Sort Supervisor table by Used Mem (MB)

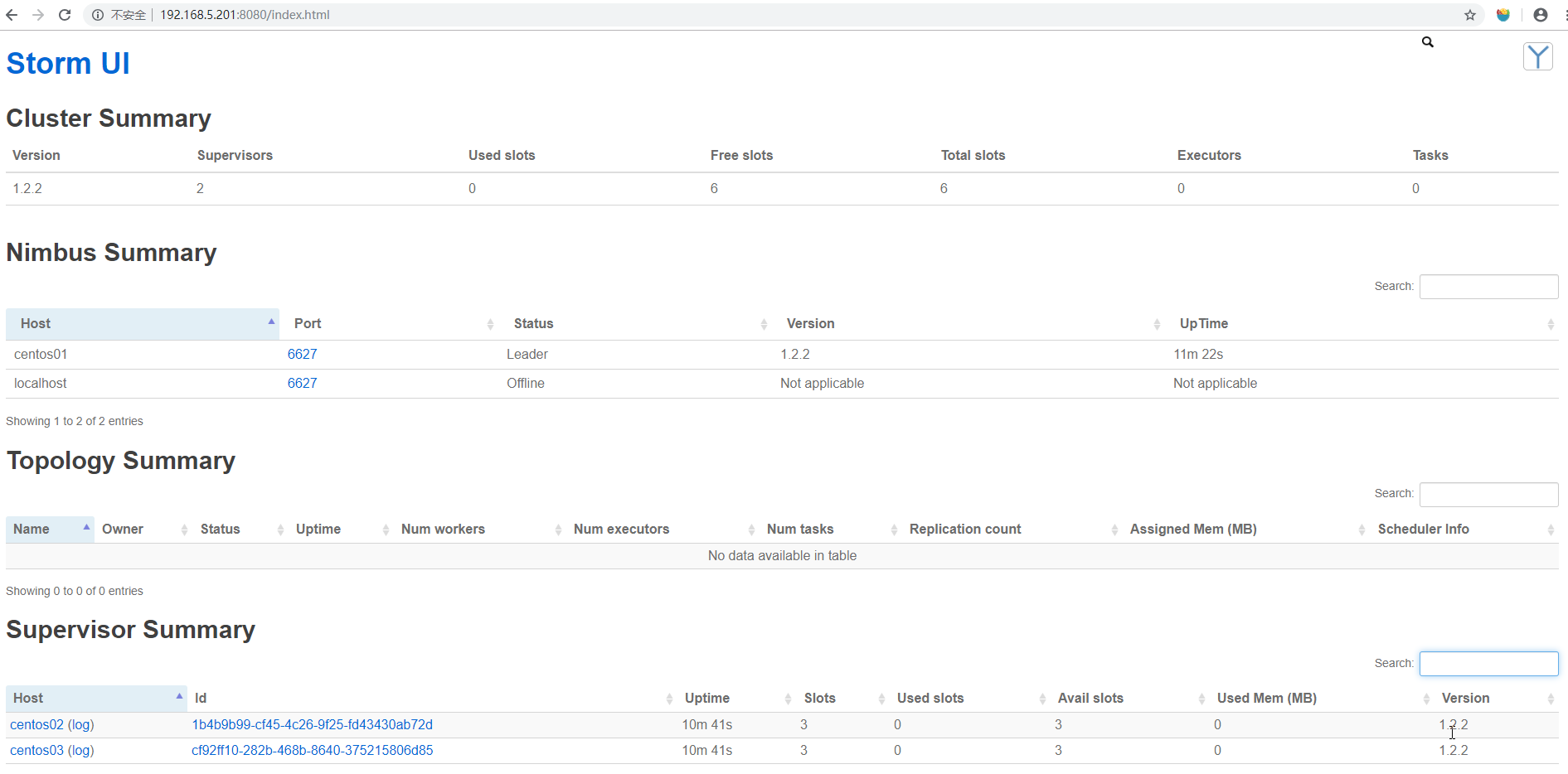1322,699
